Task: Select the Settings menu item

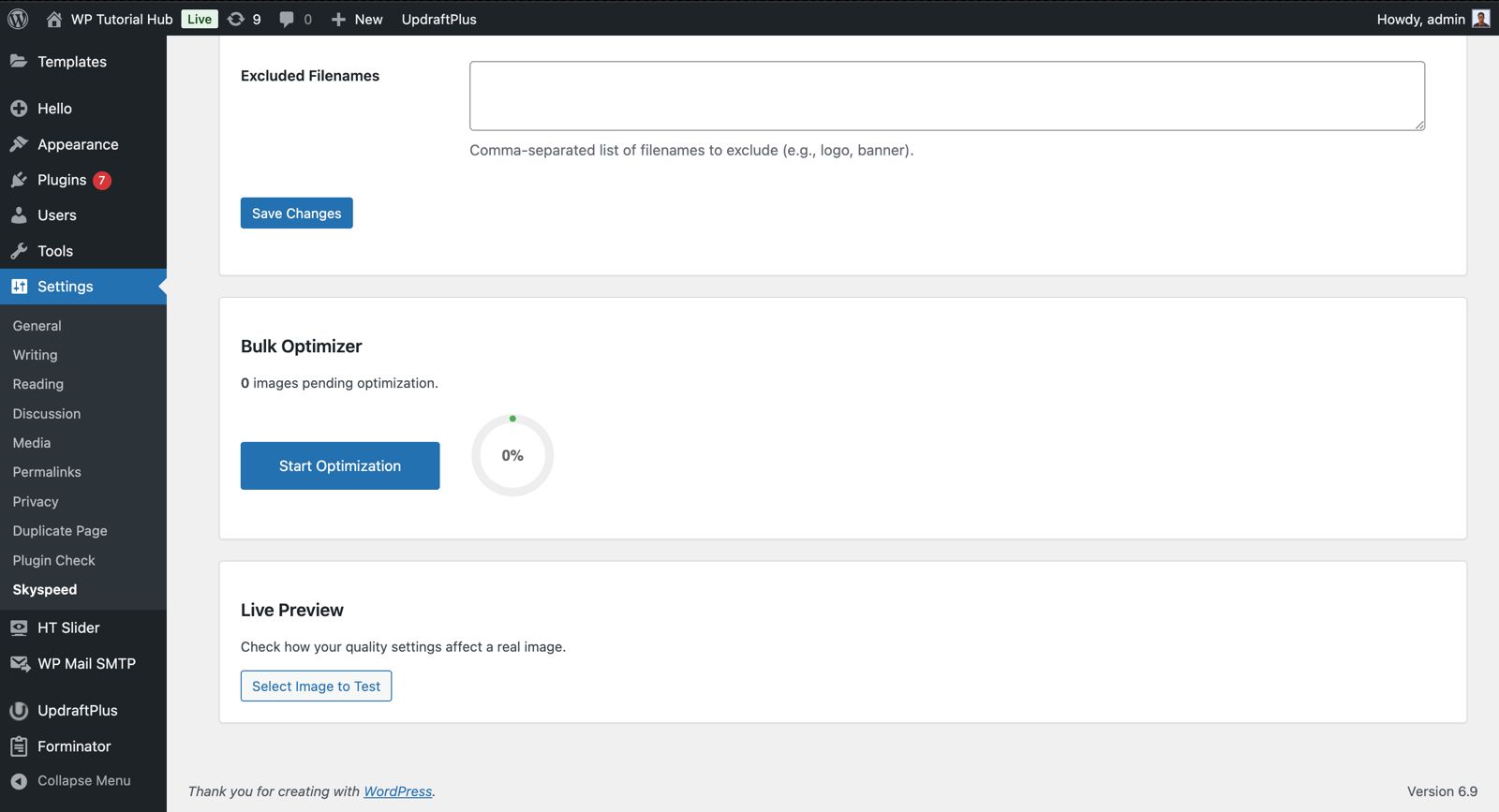Action: tap(83, 287)
